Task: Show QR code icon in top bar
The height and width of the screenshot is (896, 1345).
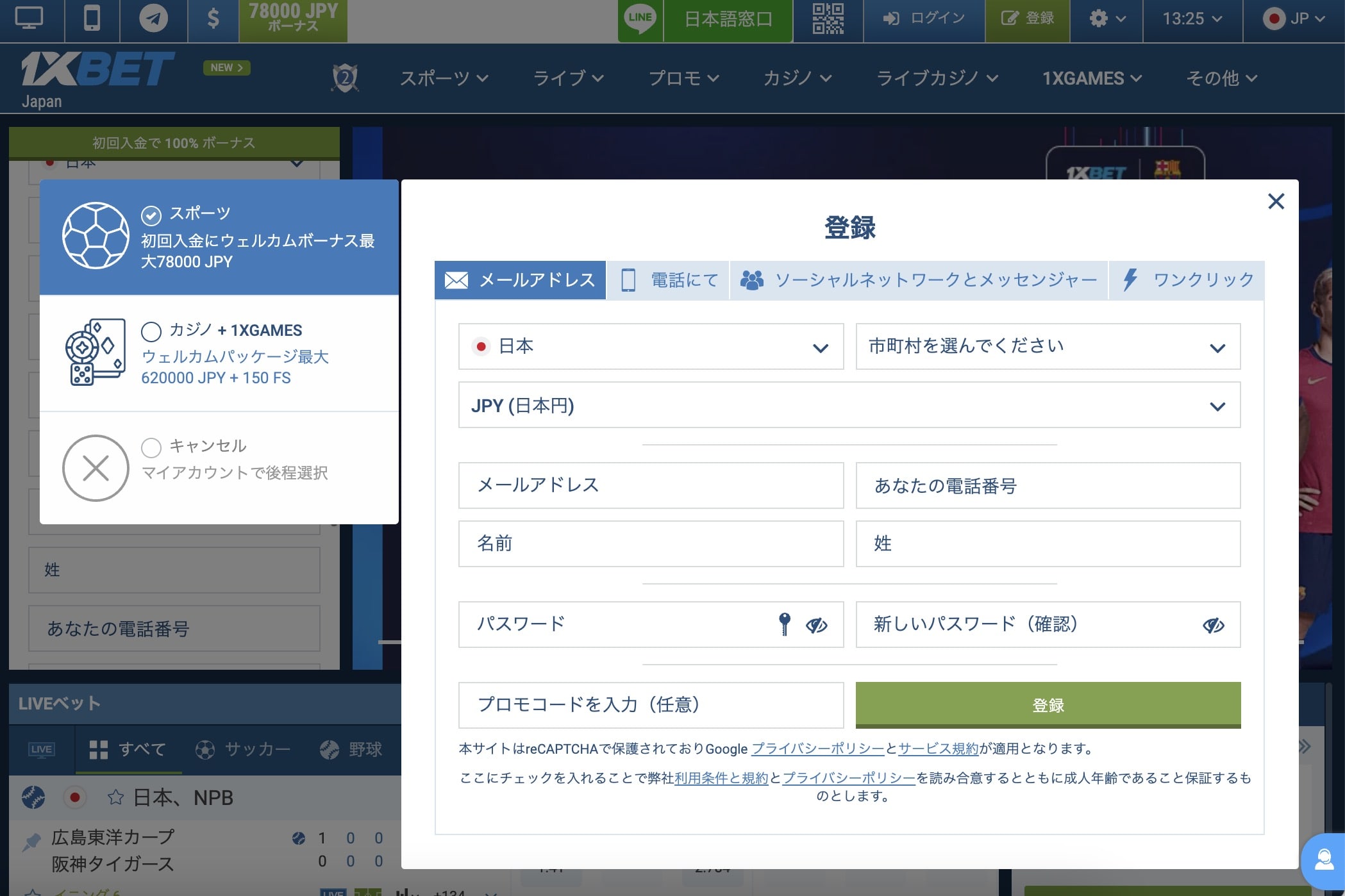Action: 828,19
